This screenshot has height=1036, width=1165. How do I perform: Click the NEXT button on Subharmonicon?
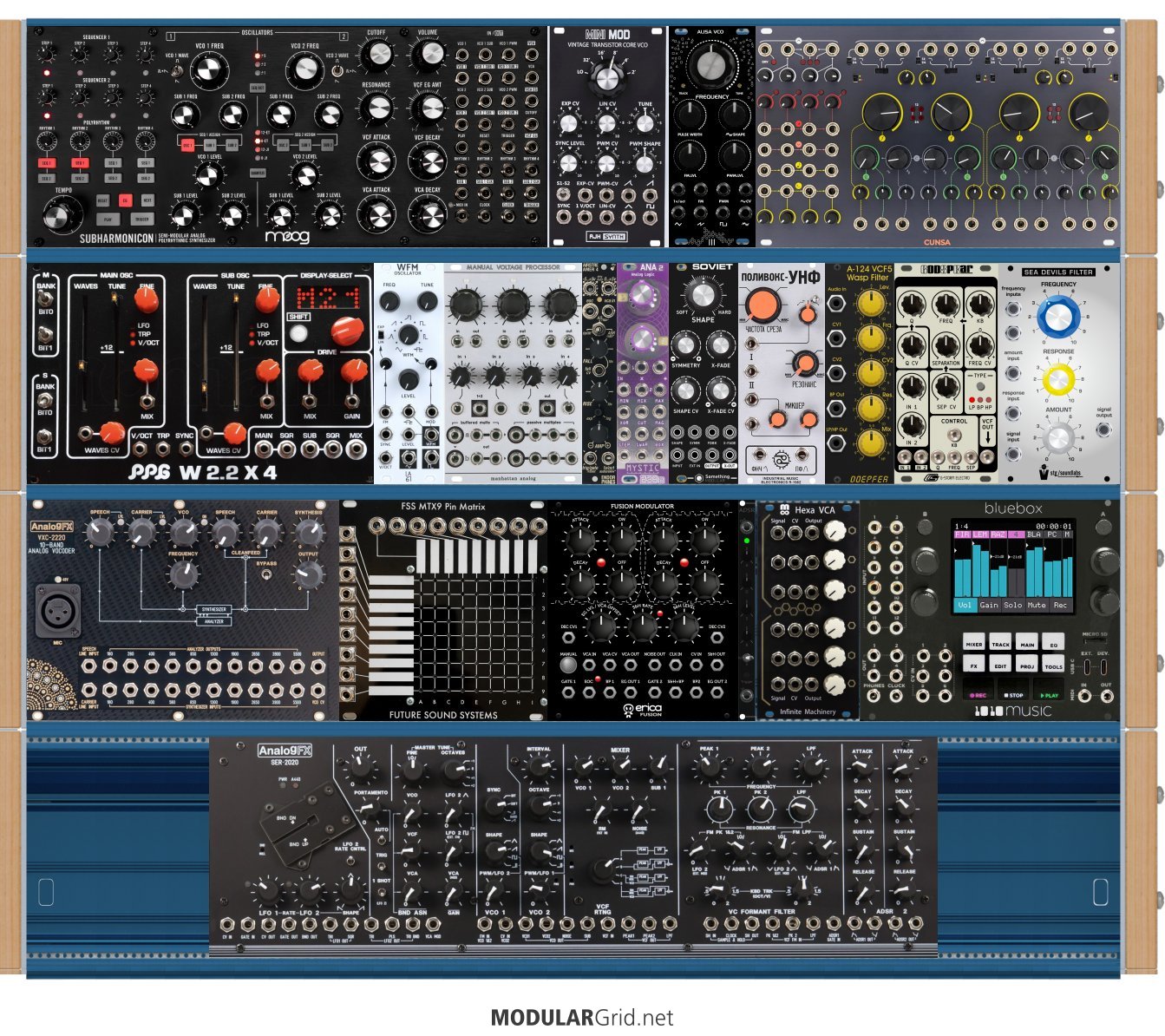147,200
